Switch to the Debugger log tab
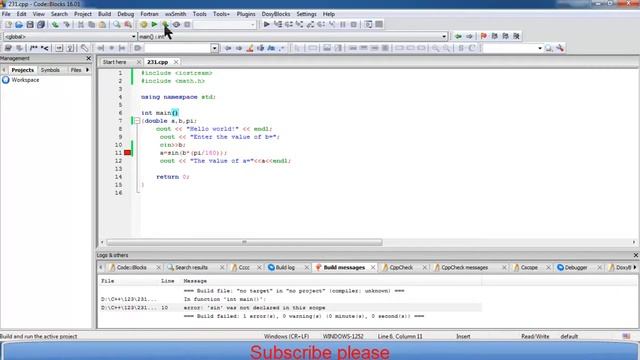The image size is (640, 360). tap(576, 267)
